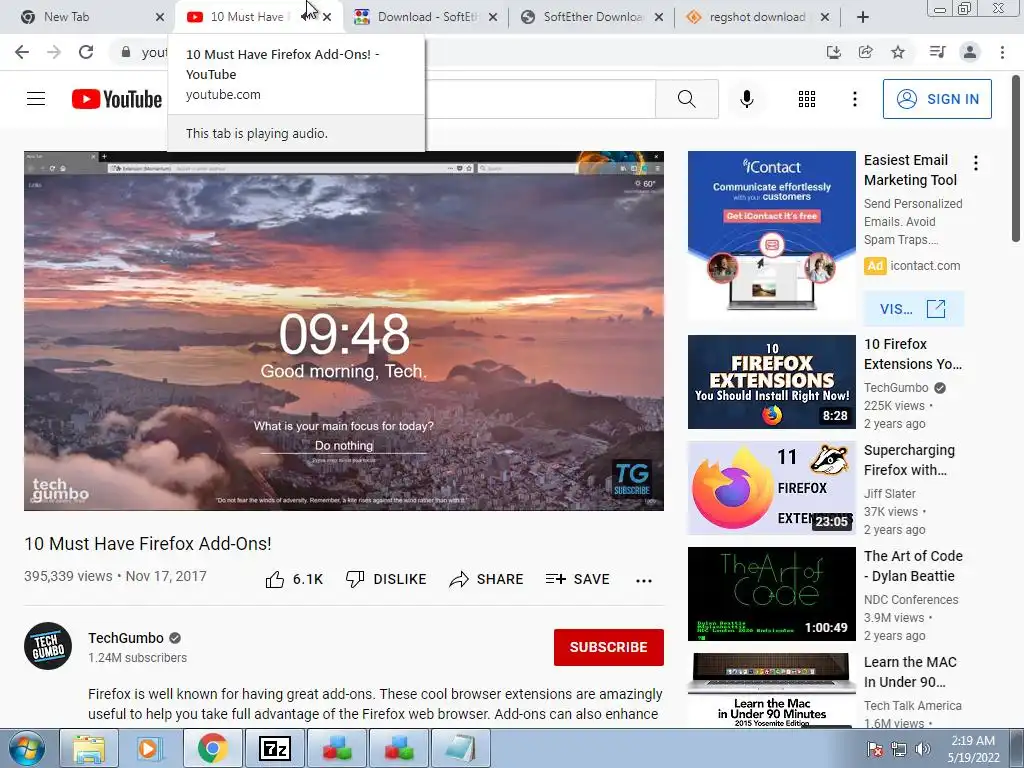1024x768 pixels.
Task: Open the Action Center flag icon
Action: click(875, 749)
